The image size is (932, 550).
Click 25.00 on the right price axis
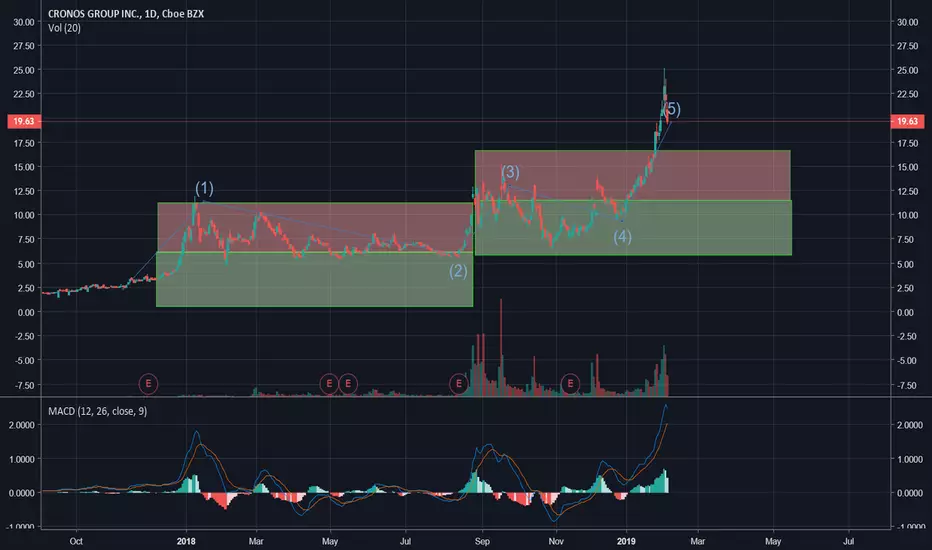coord(907,70)
